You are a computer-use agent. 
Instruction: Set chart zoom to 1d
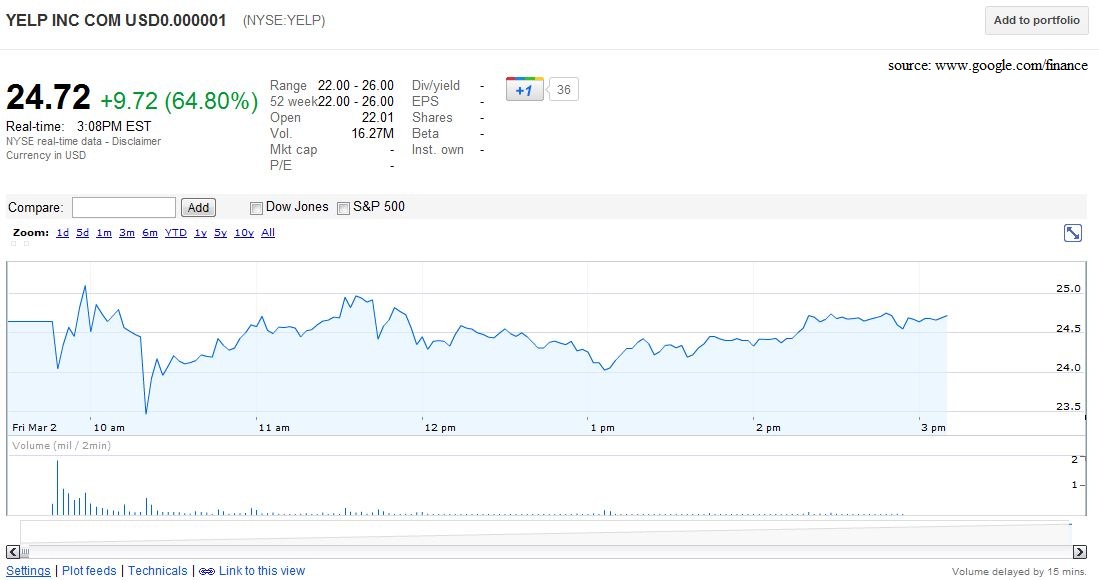pyautogui.click(x=62, y=233)
